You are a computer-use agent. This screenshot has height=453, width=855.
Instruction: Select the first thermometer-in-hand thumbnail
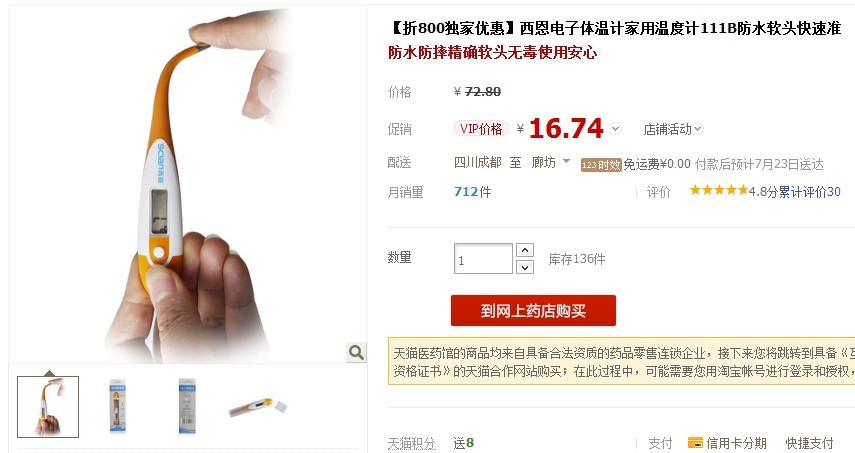48,407
